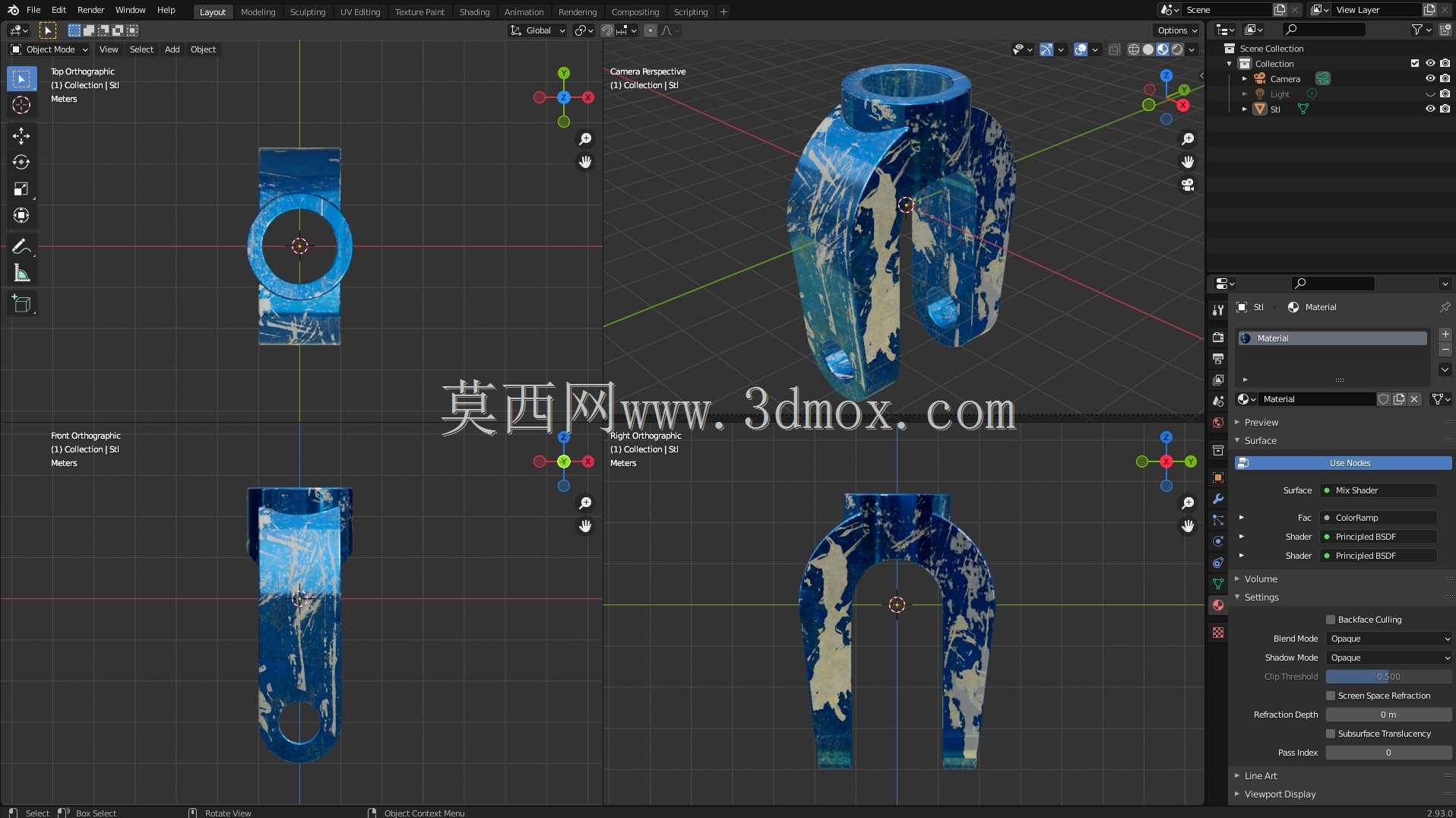Viewport: 1456px width, 818px height.
Task: Open Global transform orientation dropdown
Action: pos(538,30)
